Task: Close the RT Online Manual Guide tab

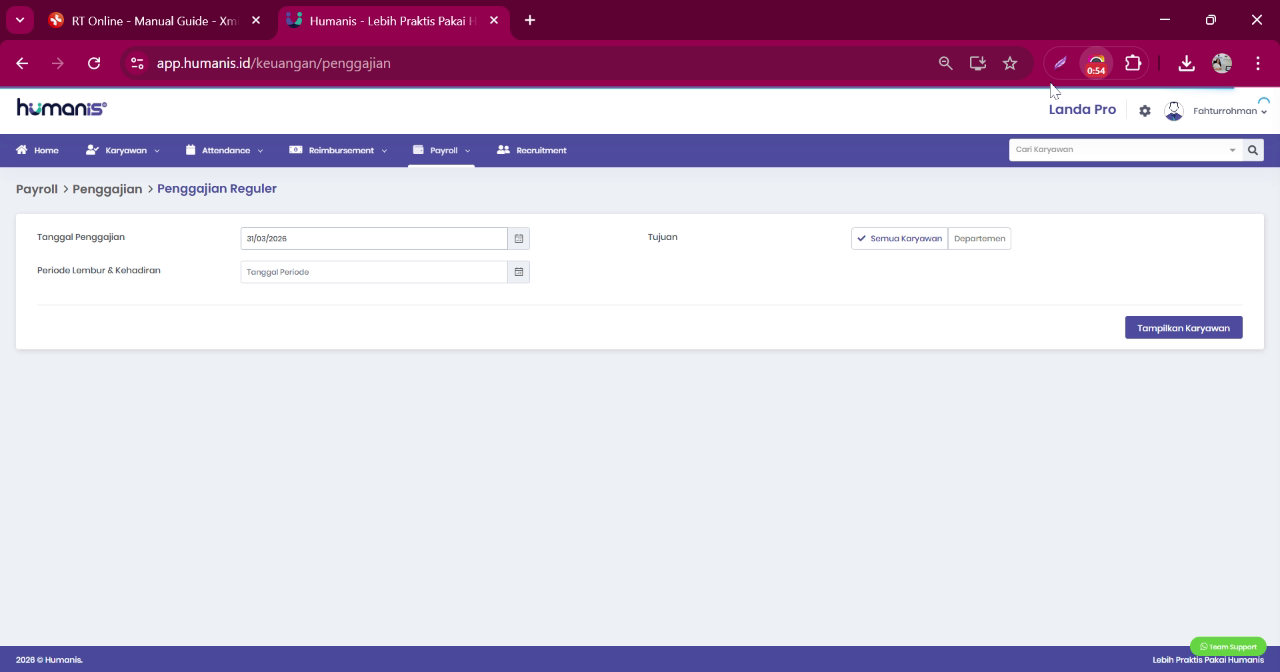Action: click(x=256, y=20)
